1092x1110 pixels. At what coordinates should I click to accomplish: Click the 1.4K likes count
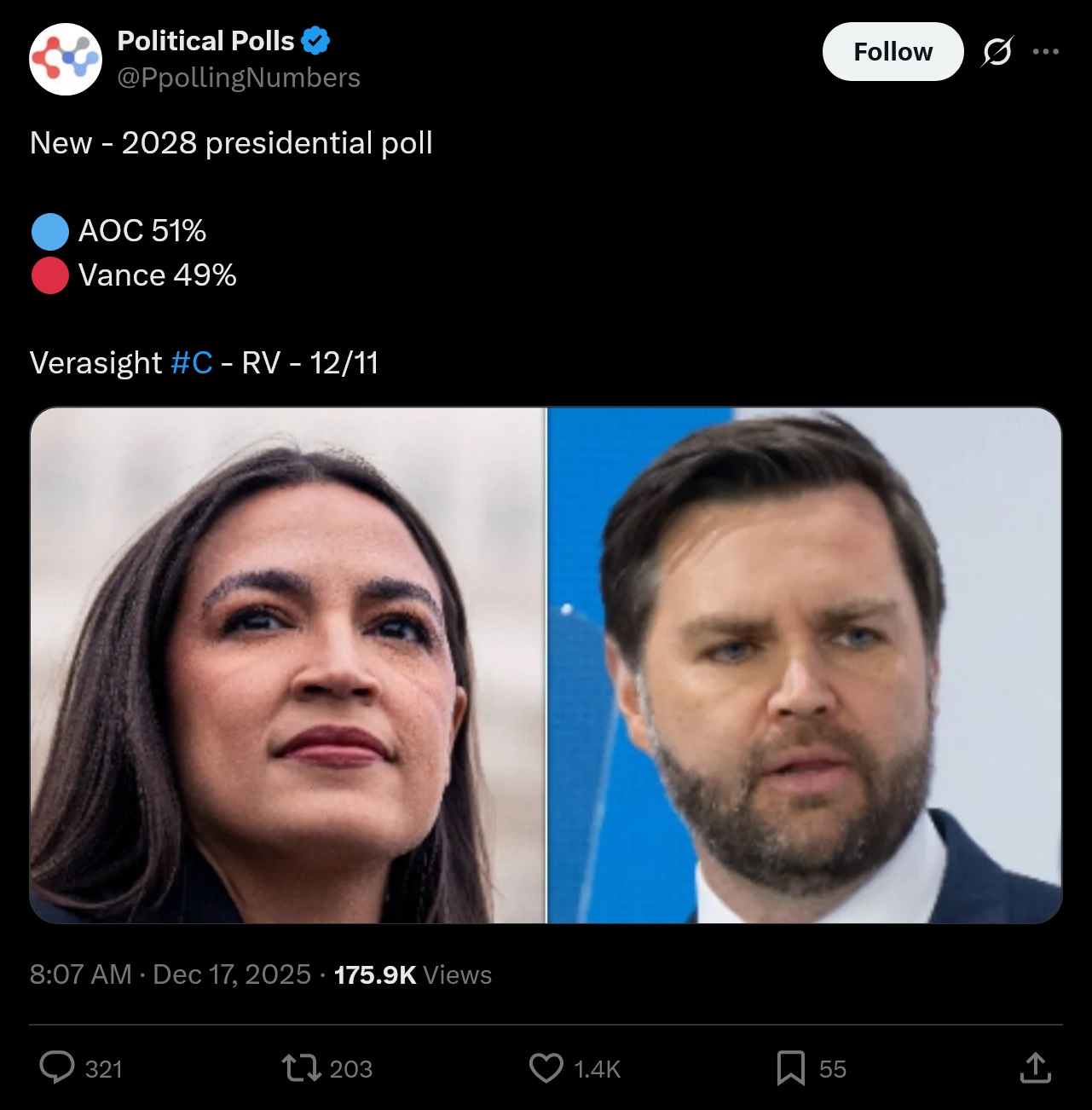597,1069
